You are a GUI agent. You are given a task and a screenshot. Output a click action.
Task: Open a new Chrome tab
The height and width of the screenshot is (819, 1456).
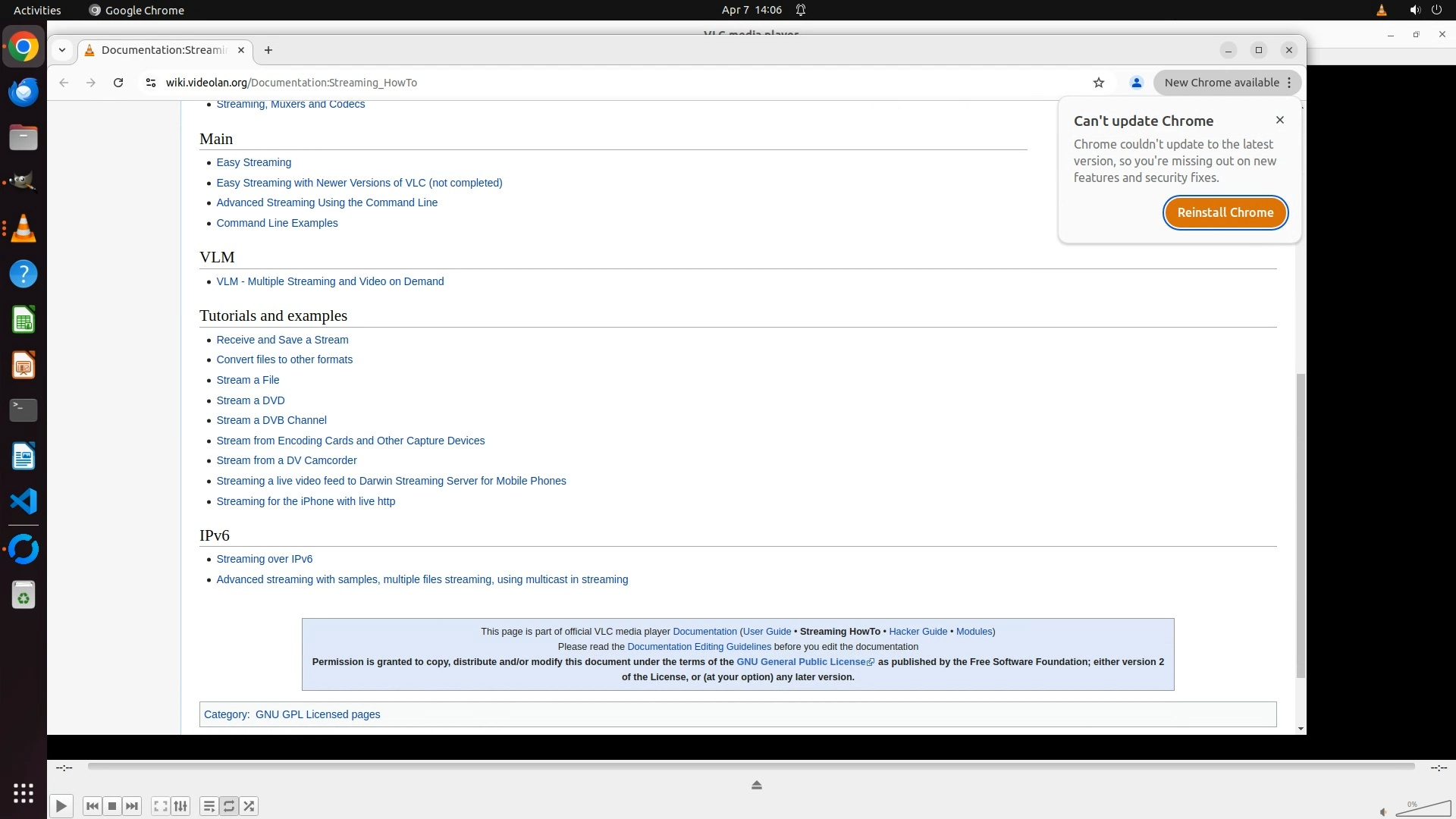268,50
